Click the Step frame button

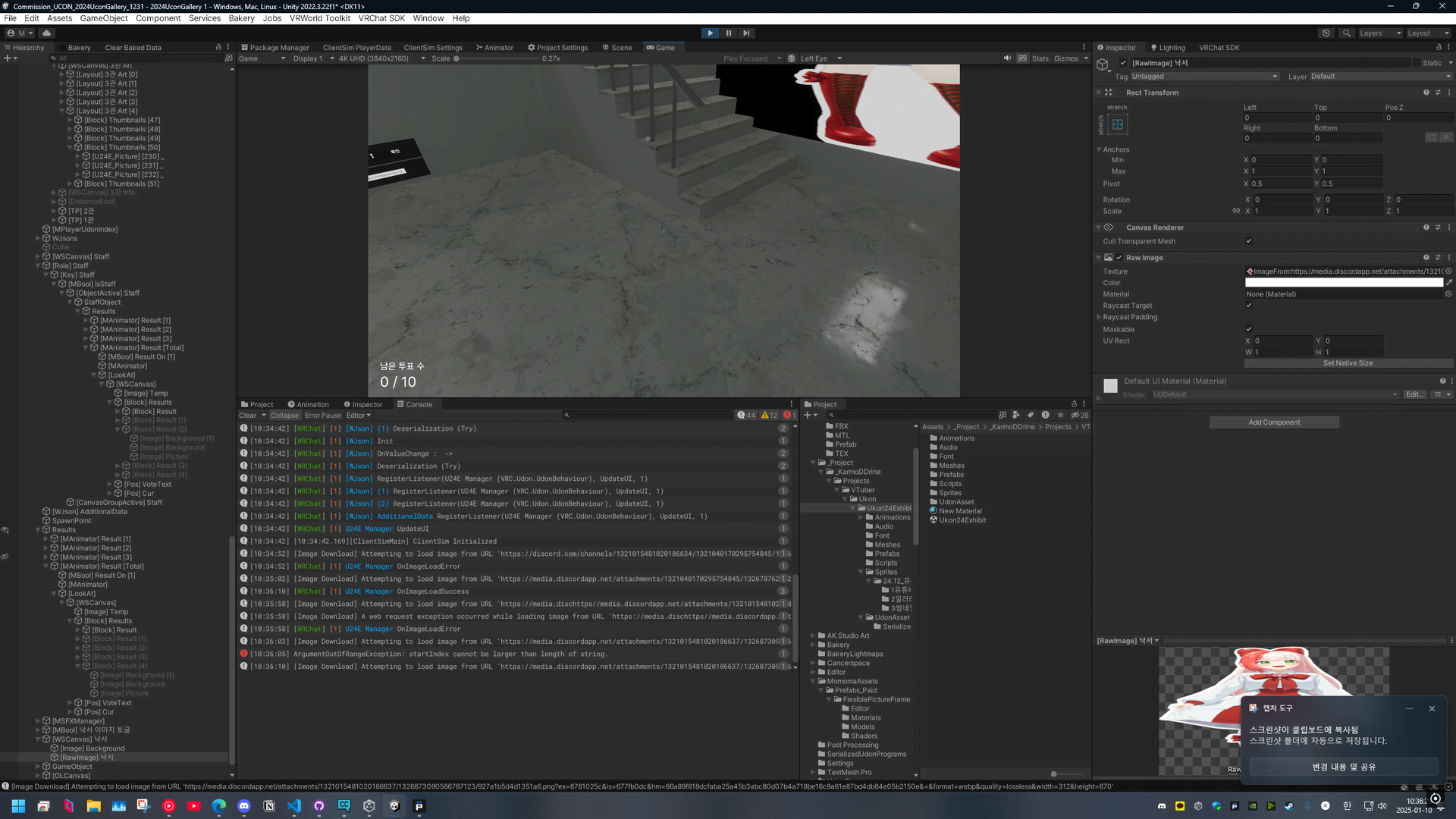(x=747, y=33)
